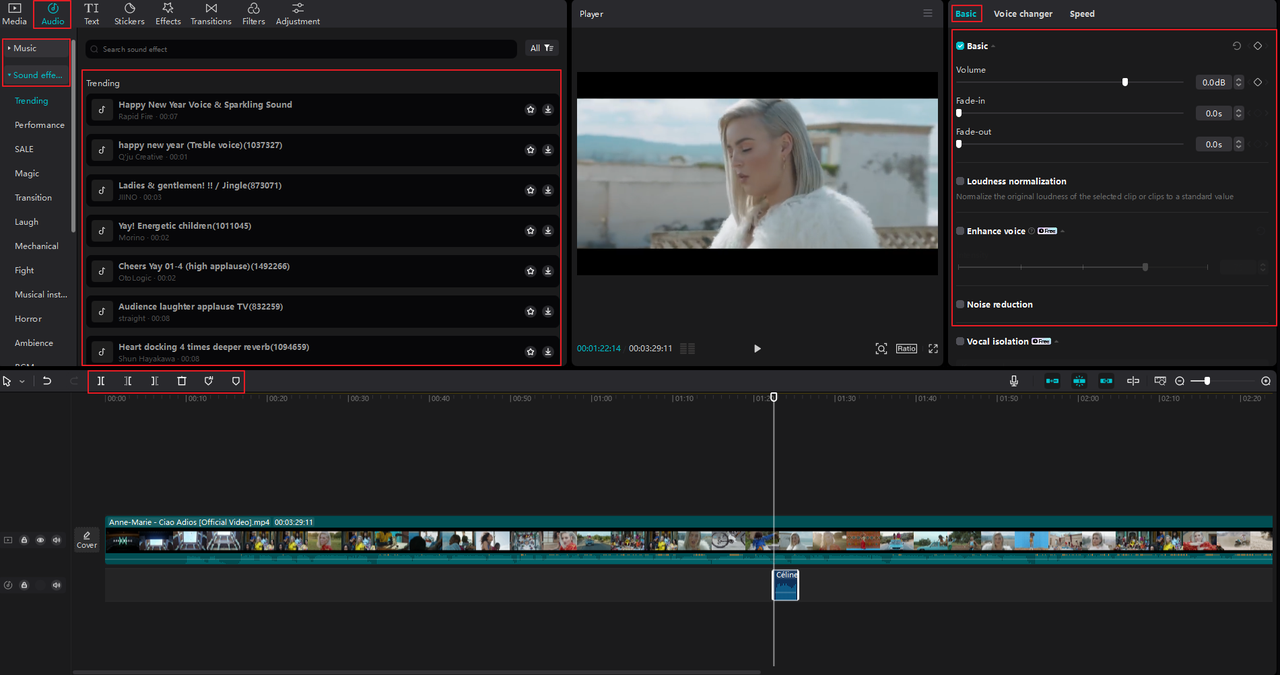The height and width of the screenshot is (675, 1280).
Task: Toggle auto snapping in timeline toolbar
Action: pos(1079,381)
